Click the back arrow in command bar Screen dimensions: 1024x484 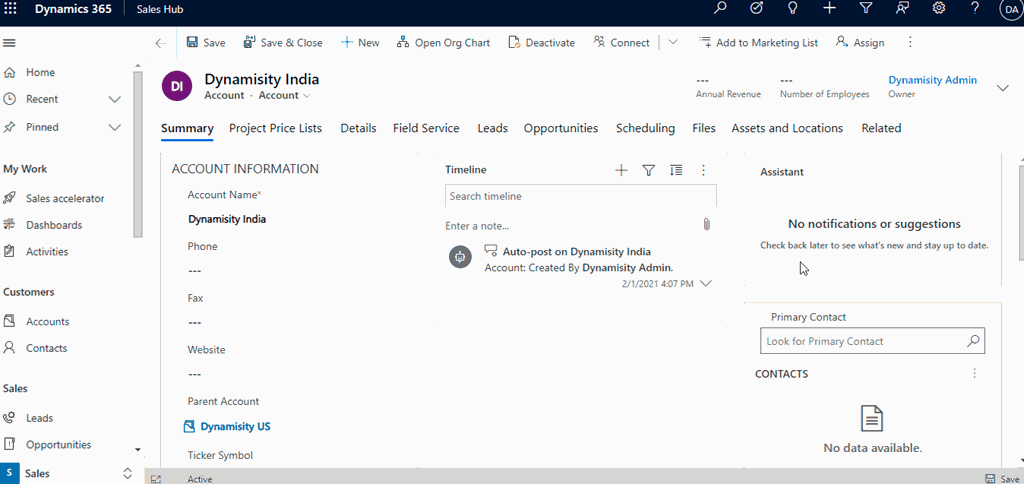[x=160, y=43]
